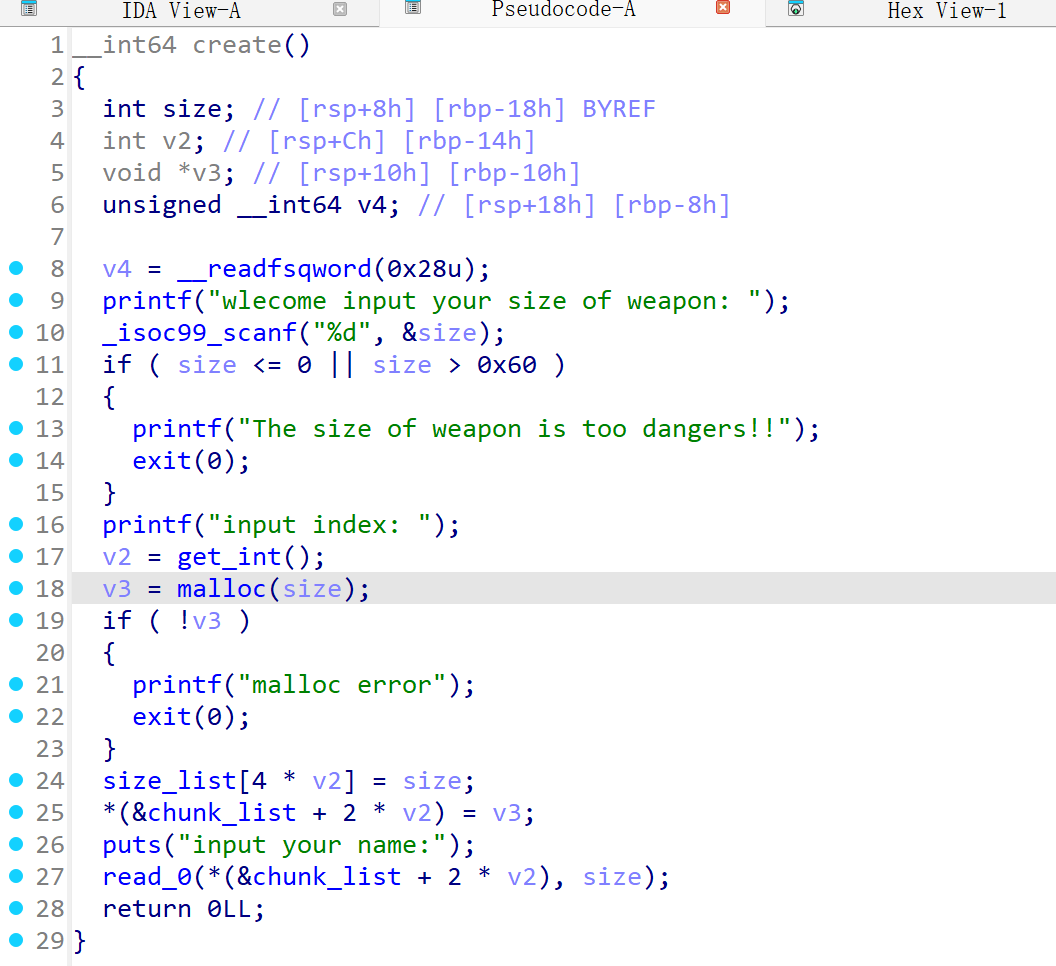
Task: Toggle the breakpoint dot on line 10
Action: (x=16, y=332)
